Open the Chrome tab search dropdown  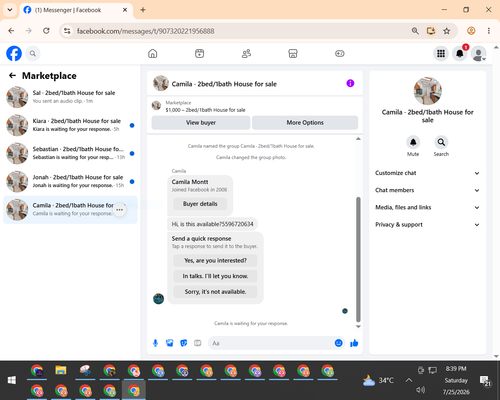(x=10, y=10)
